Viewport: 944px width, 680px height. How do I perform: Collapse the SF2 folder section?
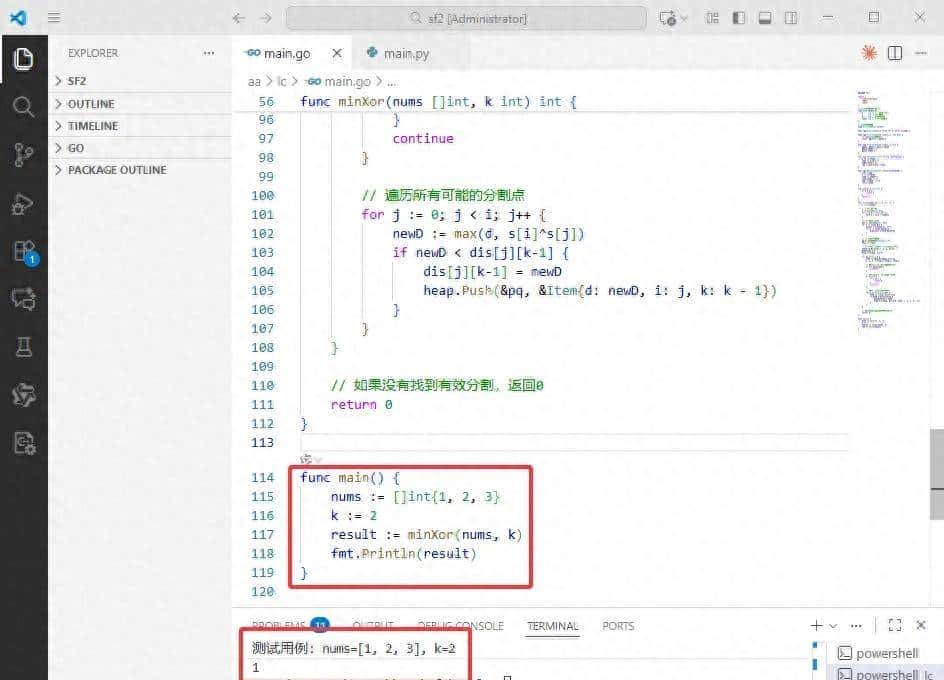(75, 81)
